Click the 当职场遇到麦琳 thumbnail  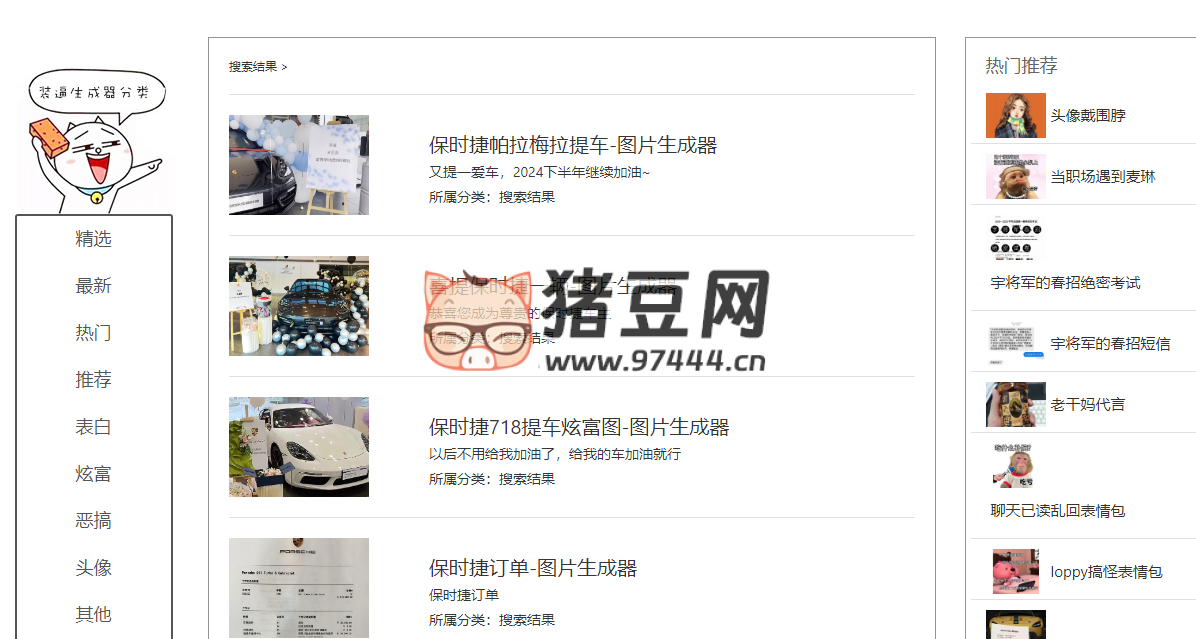(x=1016, y=177)
